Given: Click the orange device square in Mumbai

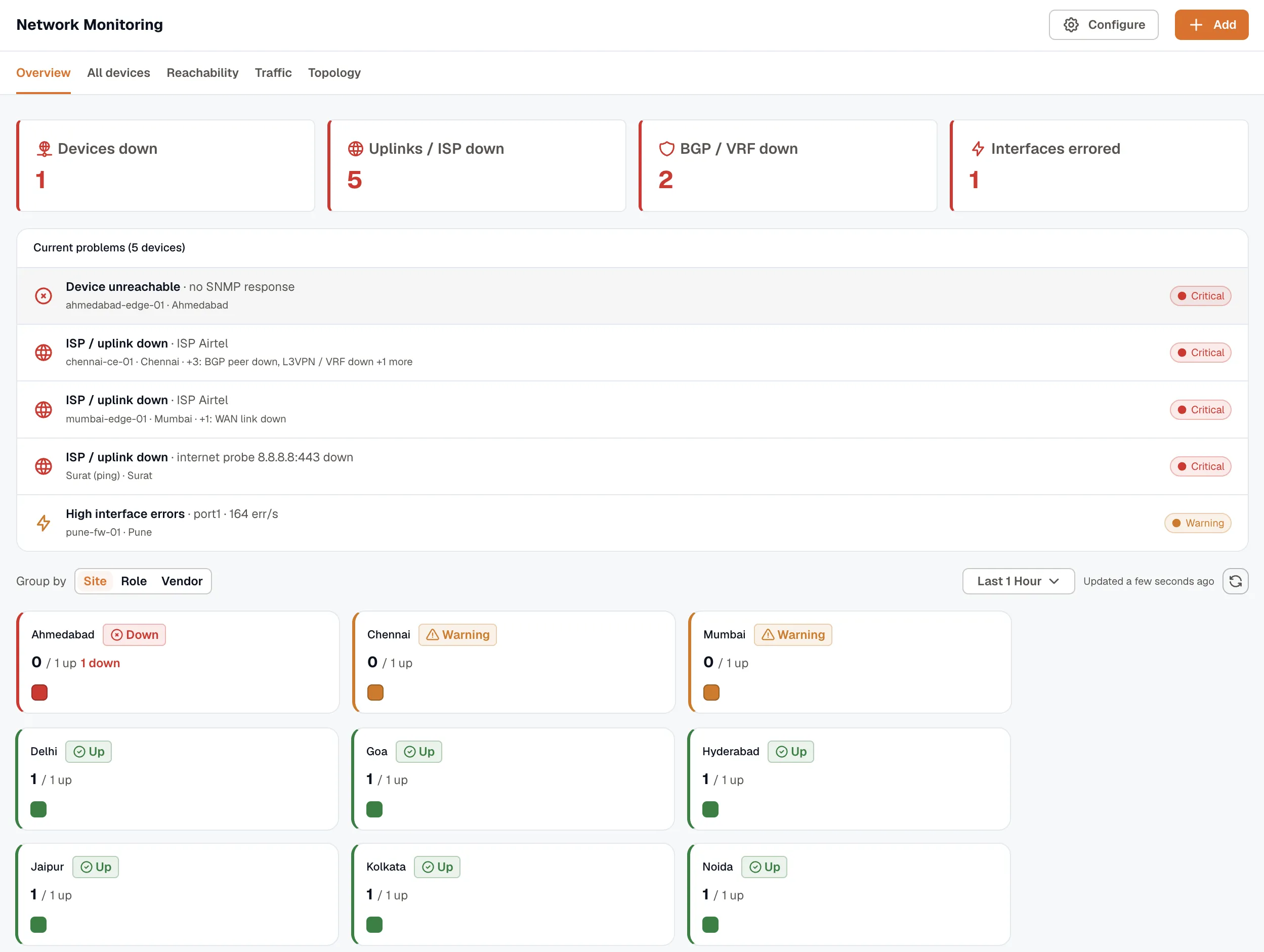Looking at the screenshot, I should pyautogui.click(x=711, y=692).
